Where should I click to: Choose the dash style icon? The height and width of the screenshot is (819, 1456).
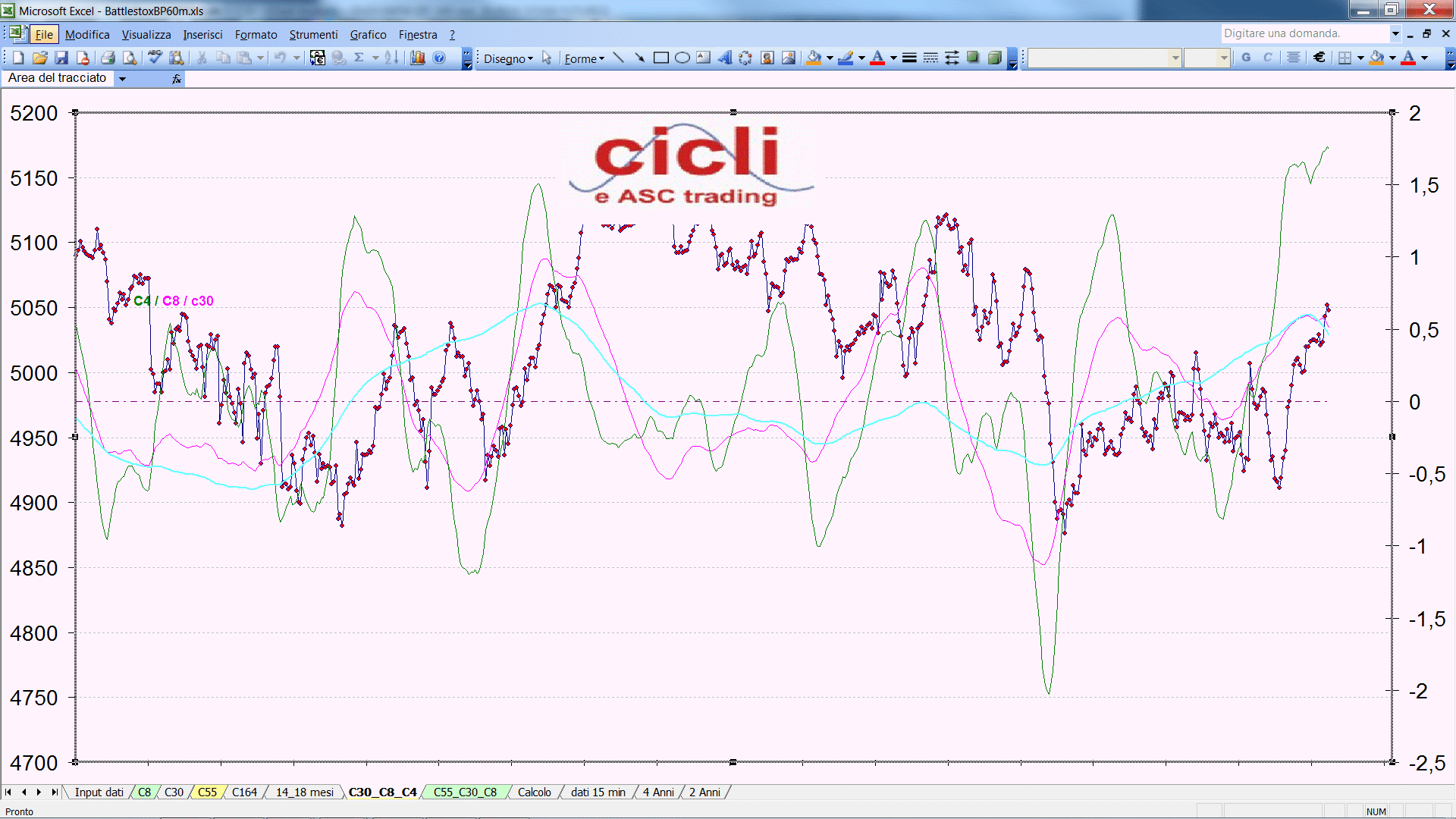(x=930, y=58)
